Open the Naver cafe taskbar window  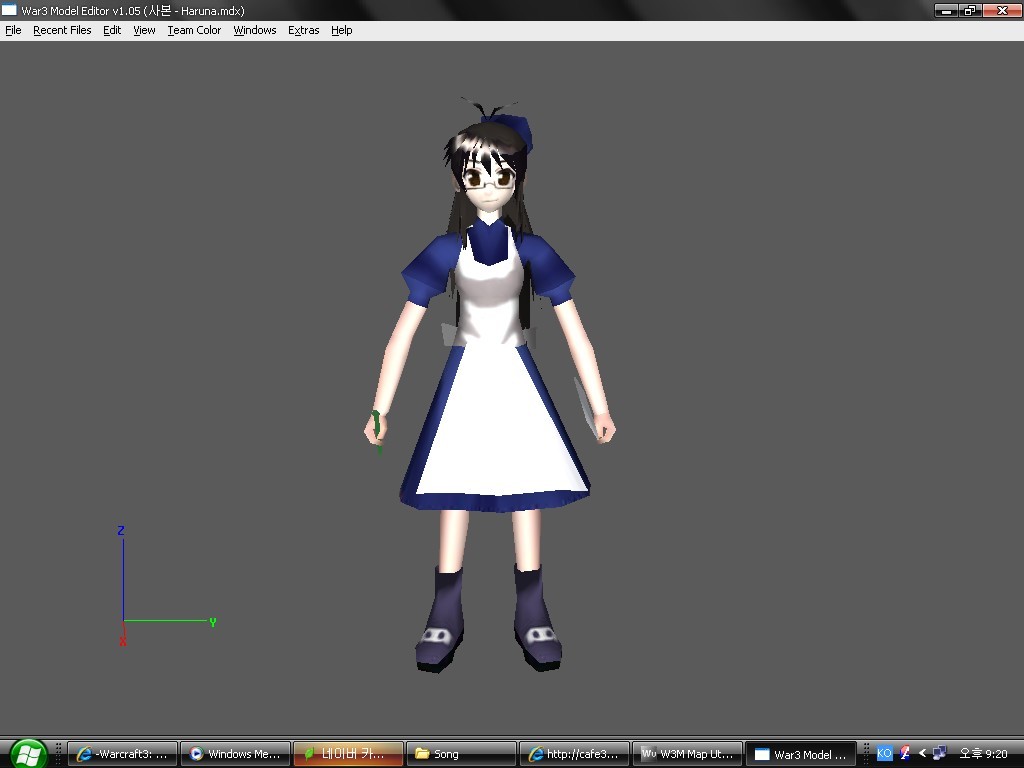point(348,754)
